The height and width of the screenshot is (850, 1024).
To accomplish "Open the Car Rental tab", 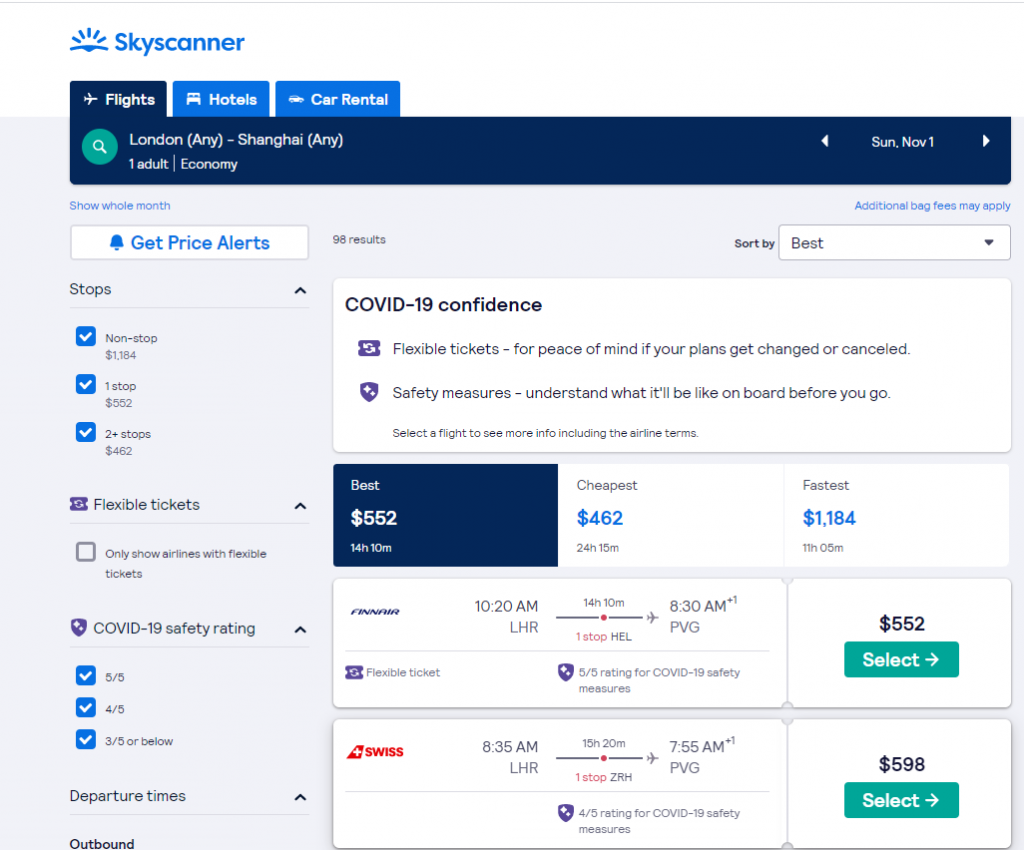I will pyautogui.click(x=338, y=99).
